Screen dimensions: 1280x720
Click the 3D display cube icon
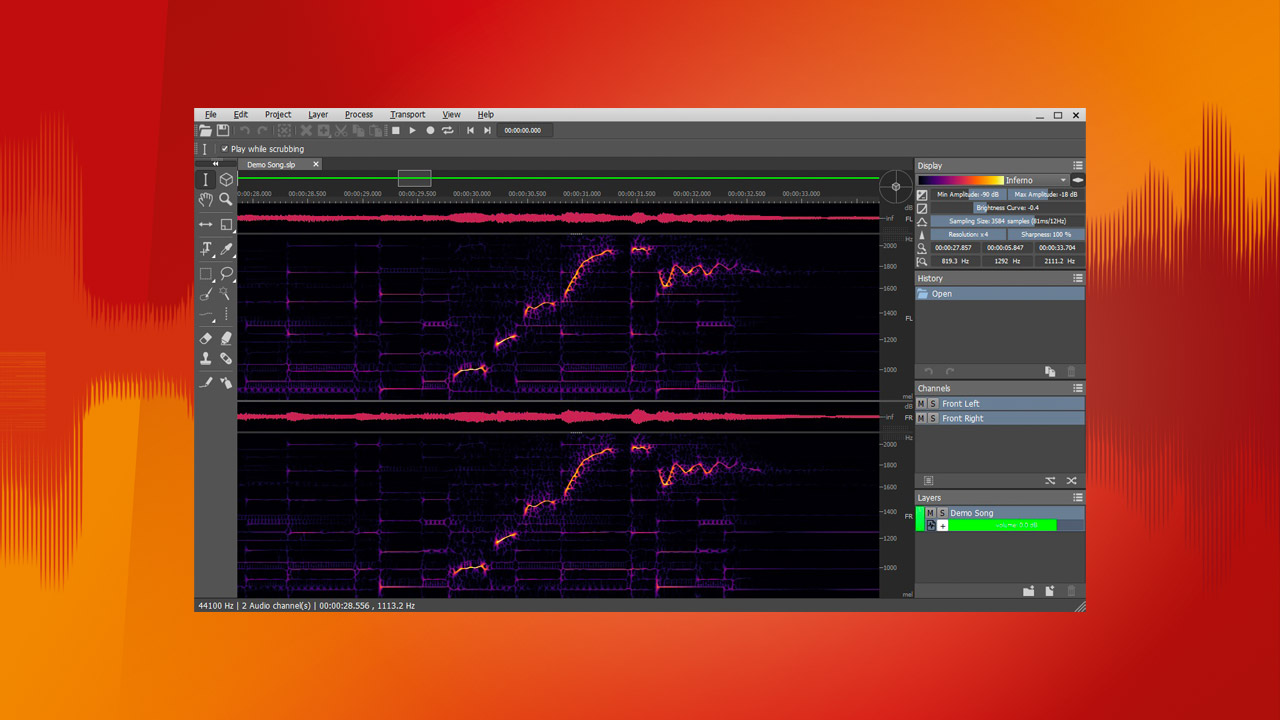pos(225,179)
